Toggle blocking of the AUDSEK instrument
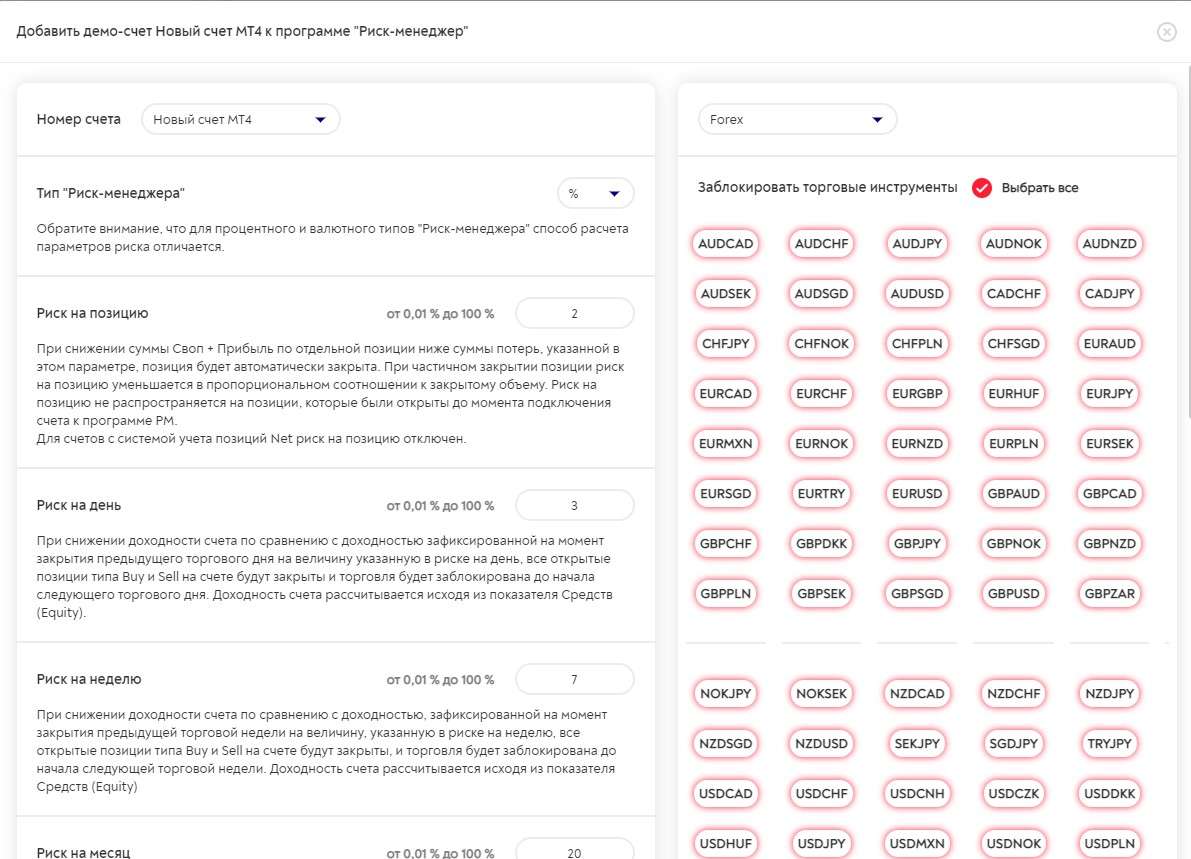 point(725,294)
